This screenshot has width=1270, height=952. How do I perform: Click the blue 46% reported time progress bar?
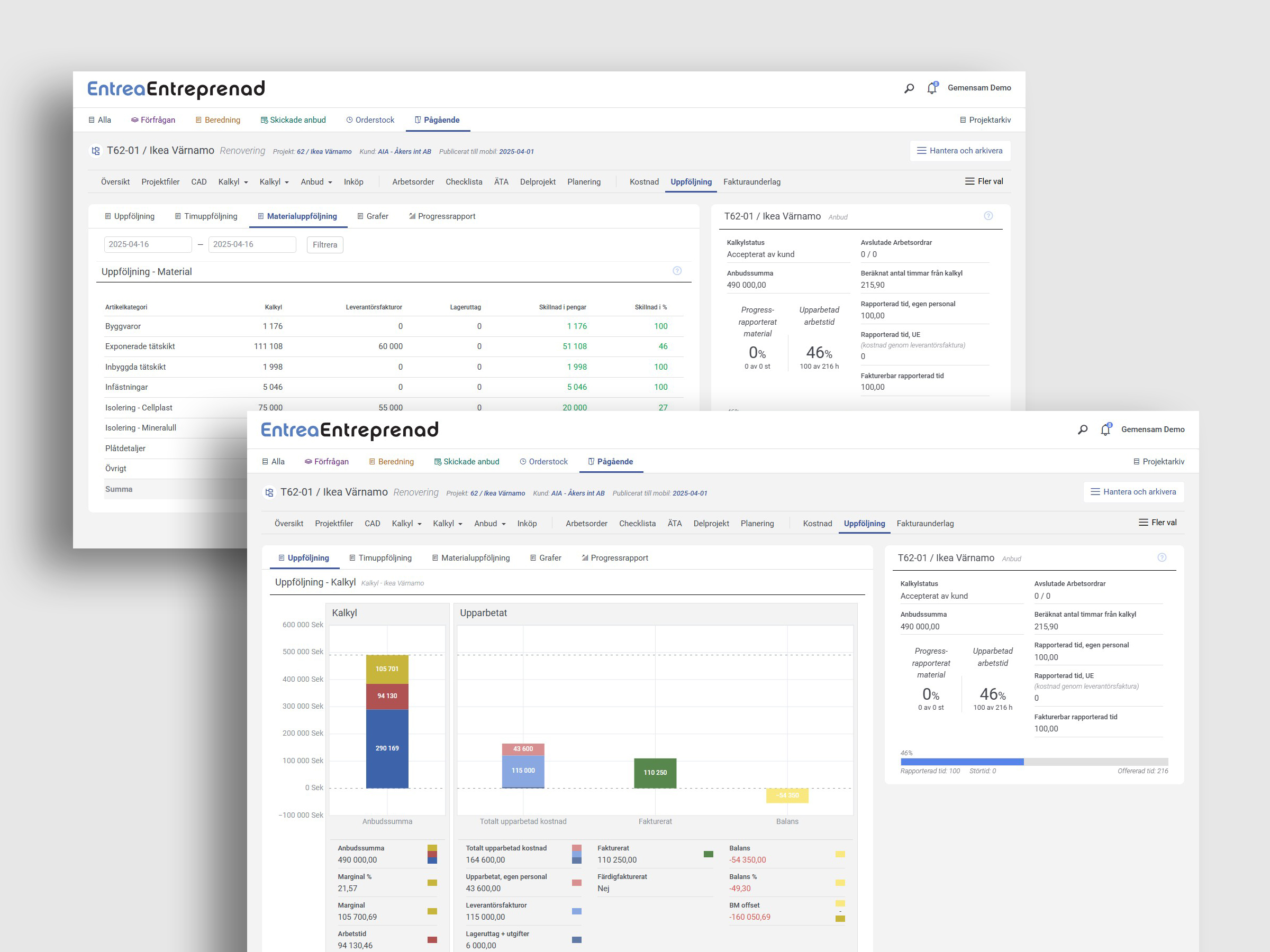pyautogui.click(x=961, y=762)
